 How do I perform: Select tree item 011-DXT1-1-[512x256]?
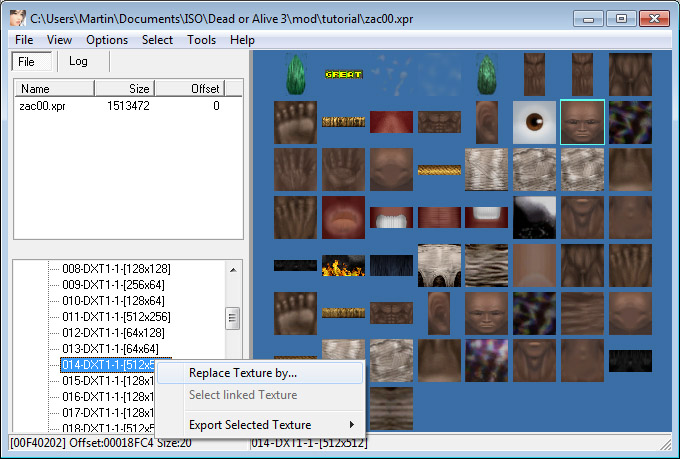116,317
